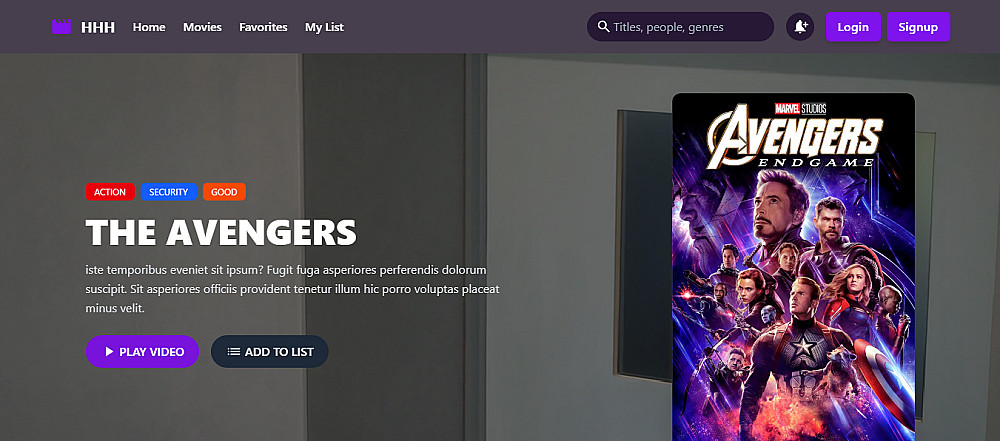Click the THE AVENGERS title heading
The width and height of the screenshot is (1000, 441).
[x=221, y=232]
